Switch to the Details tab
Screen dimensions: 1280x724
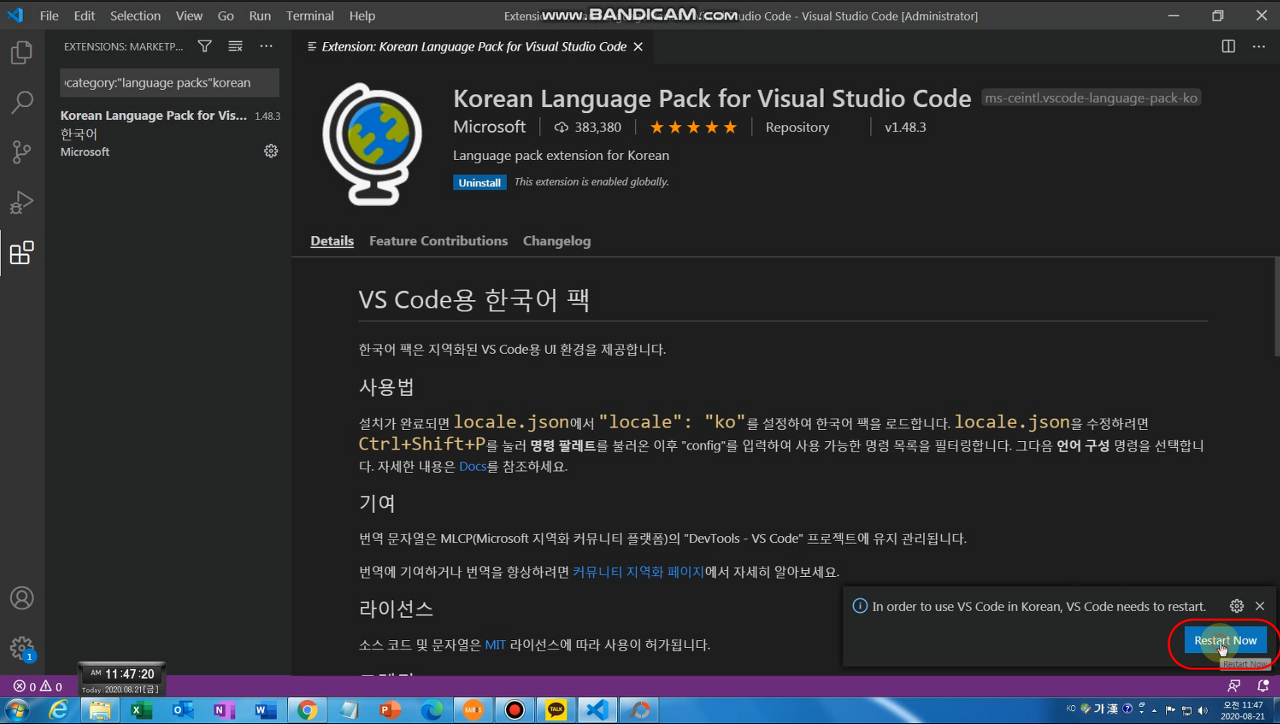[332, 241]
